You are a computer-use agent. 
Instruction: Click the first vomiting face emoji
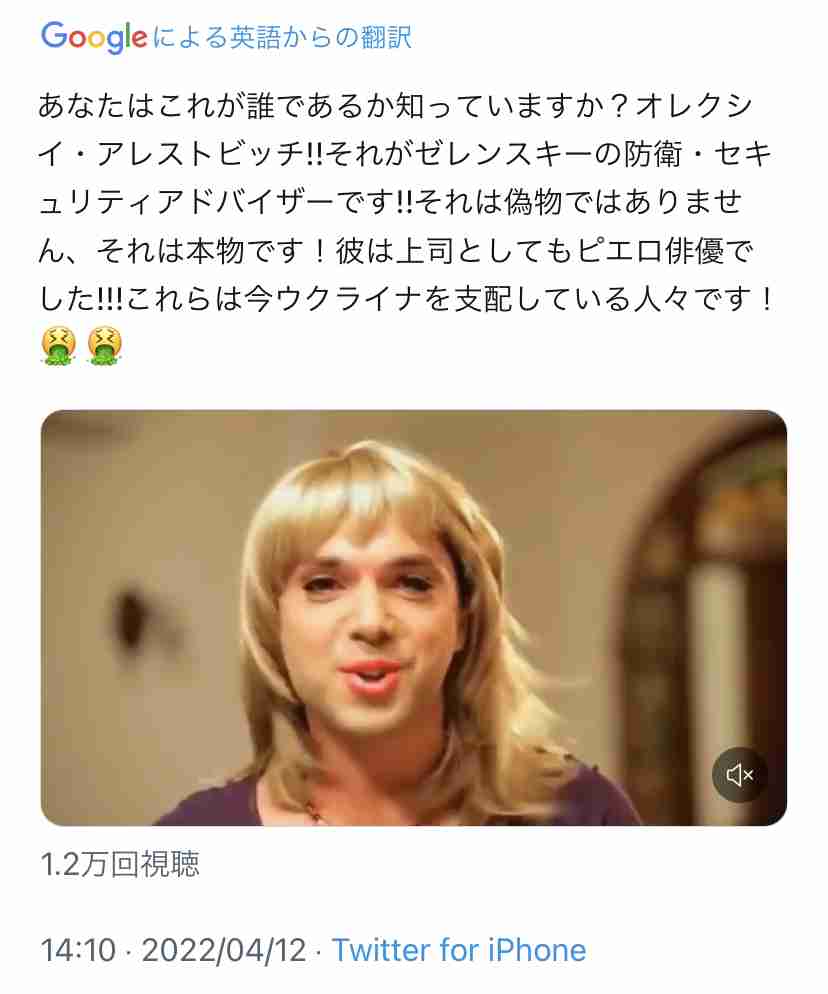pyautogui.click(x=58, y=346)
